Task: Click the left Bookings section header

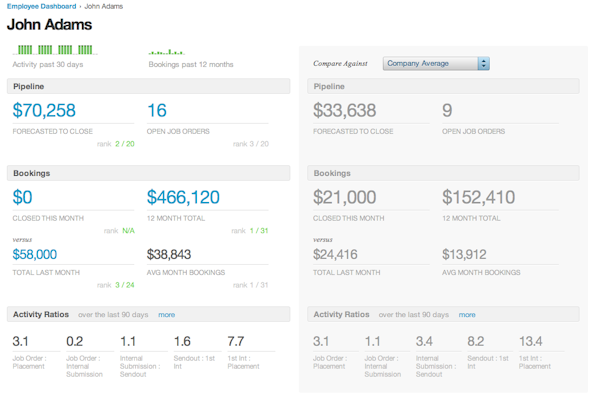Action: pyautogui.click(x=148, y=173)
